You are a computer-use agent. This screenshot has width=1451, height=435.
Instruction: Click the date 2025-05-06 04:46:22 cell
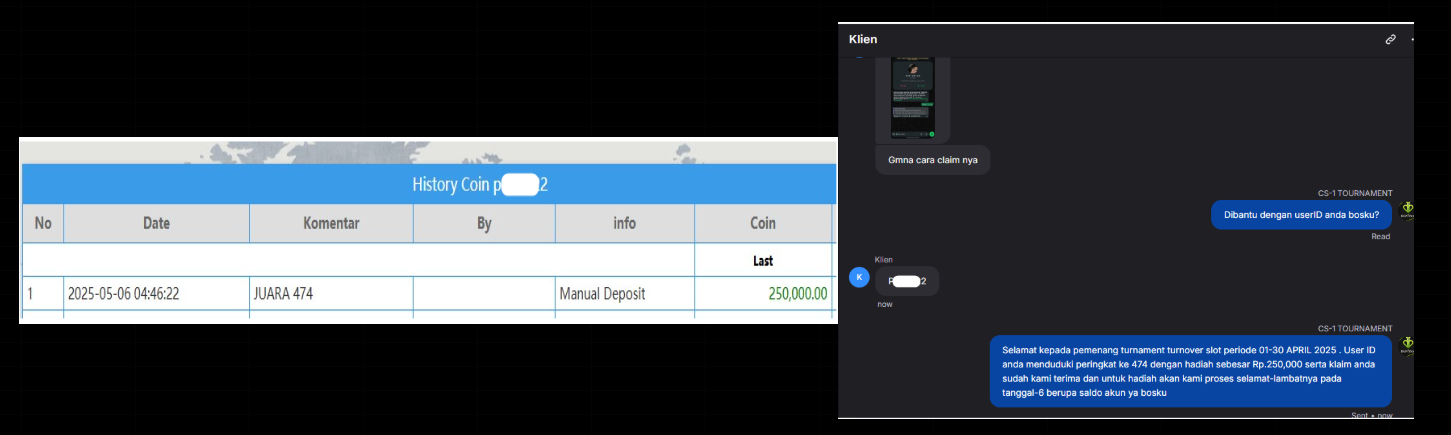[x=156, y=294]
